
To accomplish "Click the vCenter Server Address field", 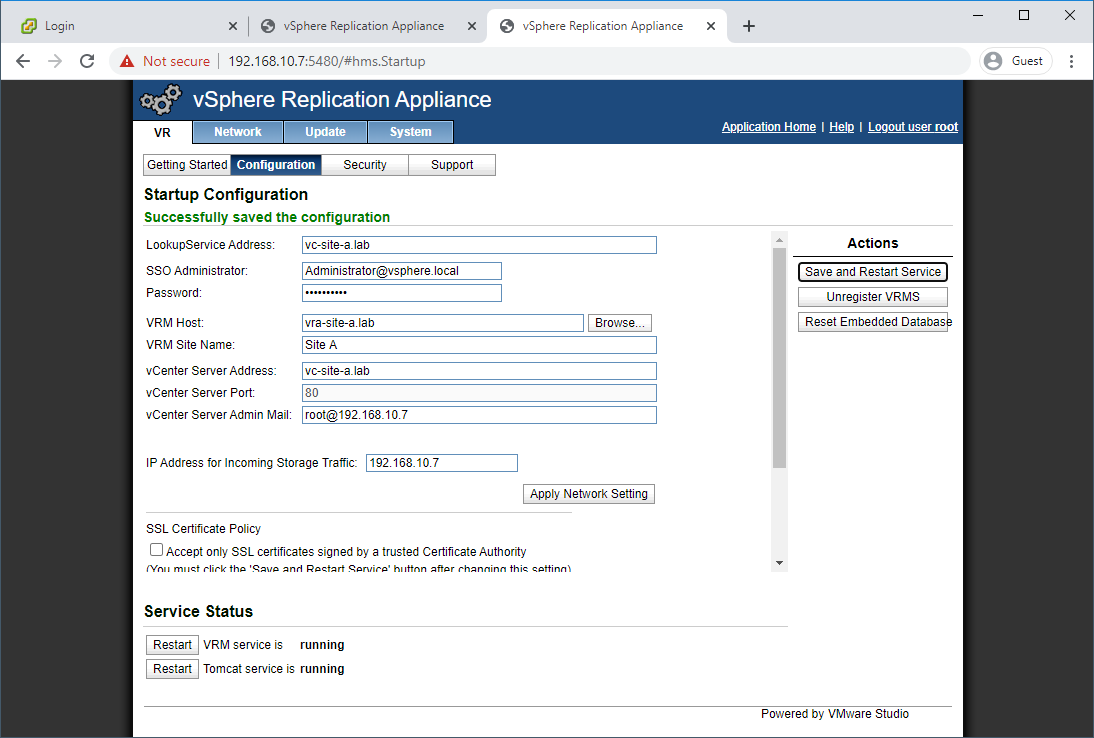I will pyautogui.click(x=479, y=371).
